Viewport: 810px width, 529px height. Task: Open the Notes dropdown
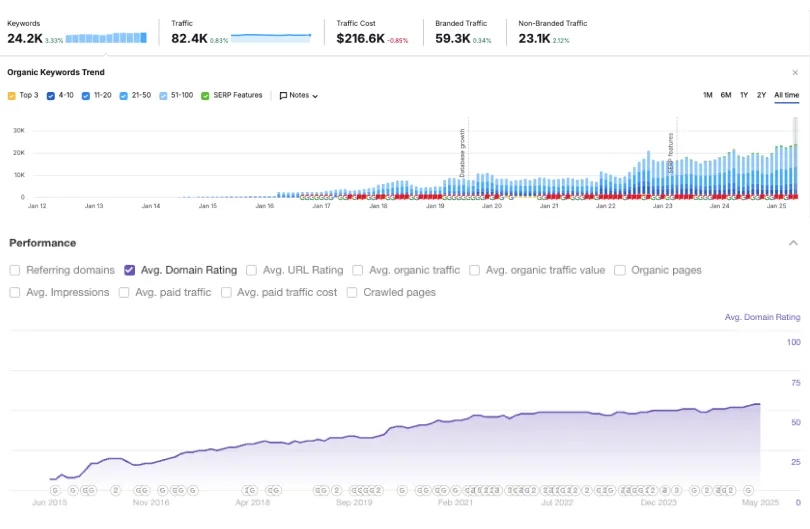[299, 96]
